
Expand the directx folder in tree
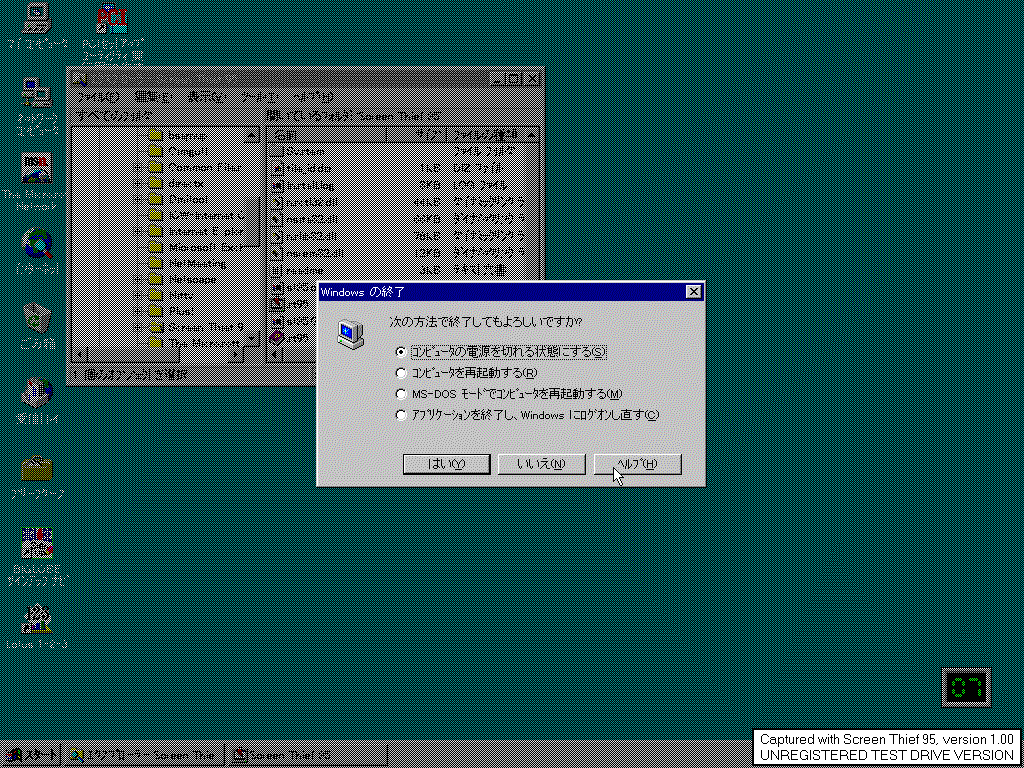coord(138,184)
